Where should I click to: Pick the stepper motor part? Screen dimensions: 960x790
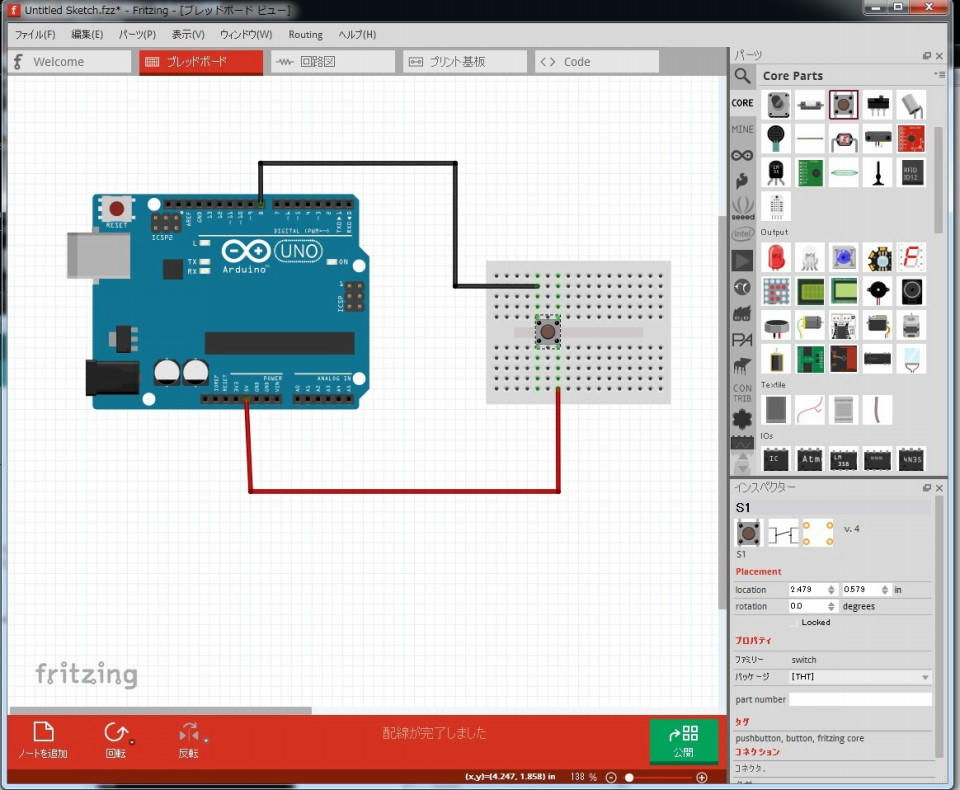click(911, 325)
